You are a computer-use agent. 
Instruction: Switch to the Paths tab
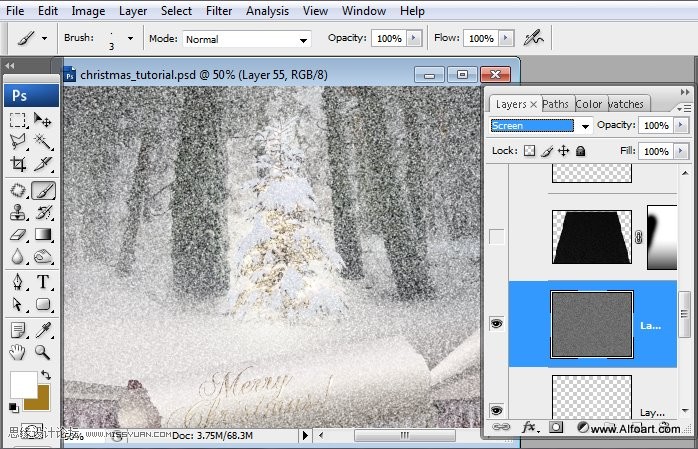coord(556,104)
